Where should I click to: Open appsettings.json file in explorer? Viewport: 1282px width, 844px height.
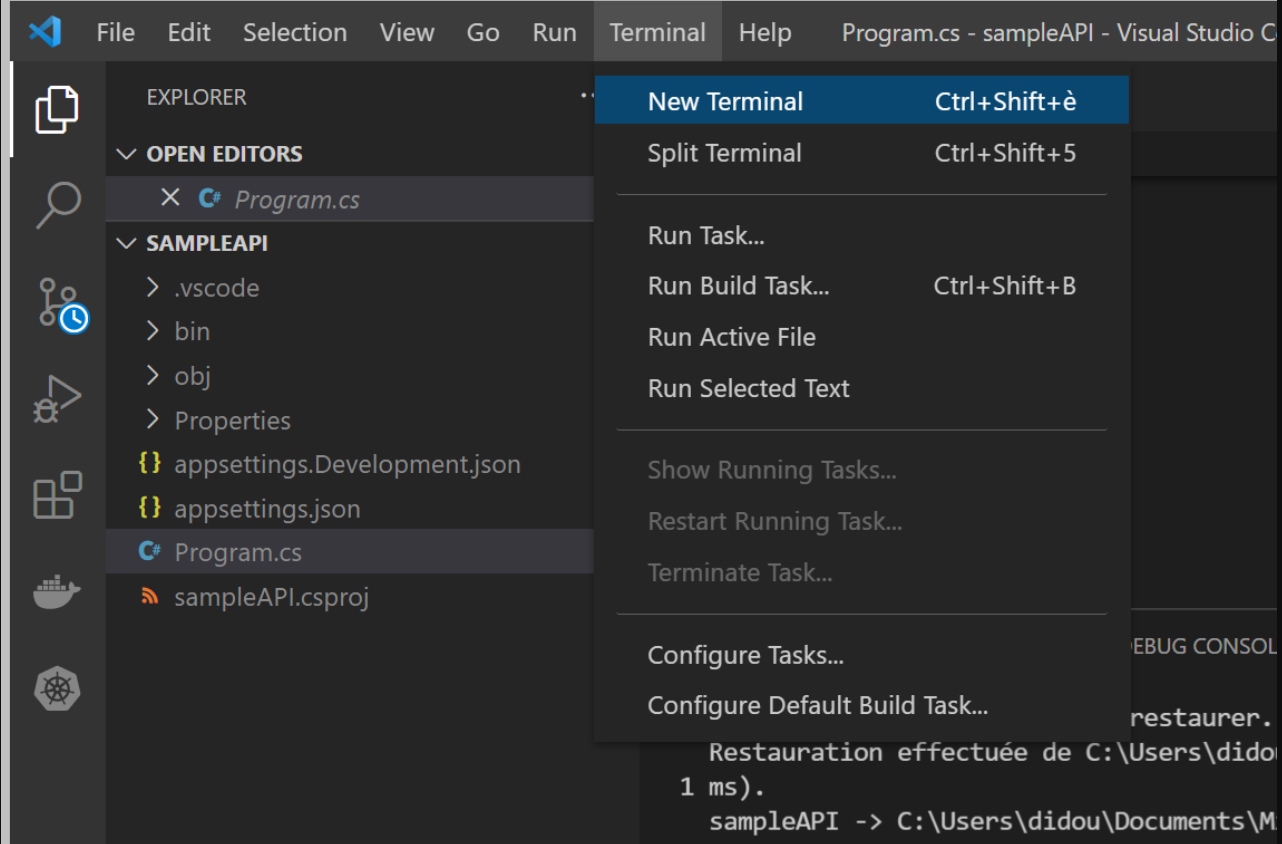pos(266,508)
